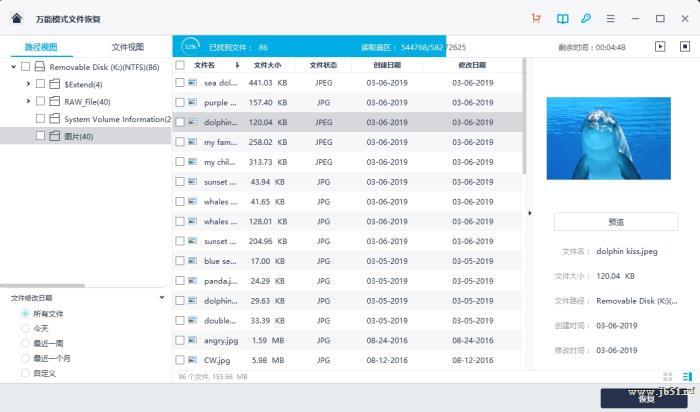This screenshot has width=700, height=412.
Task: Click the 恢复 recover button
Action: click(646, 398)
